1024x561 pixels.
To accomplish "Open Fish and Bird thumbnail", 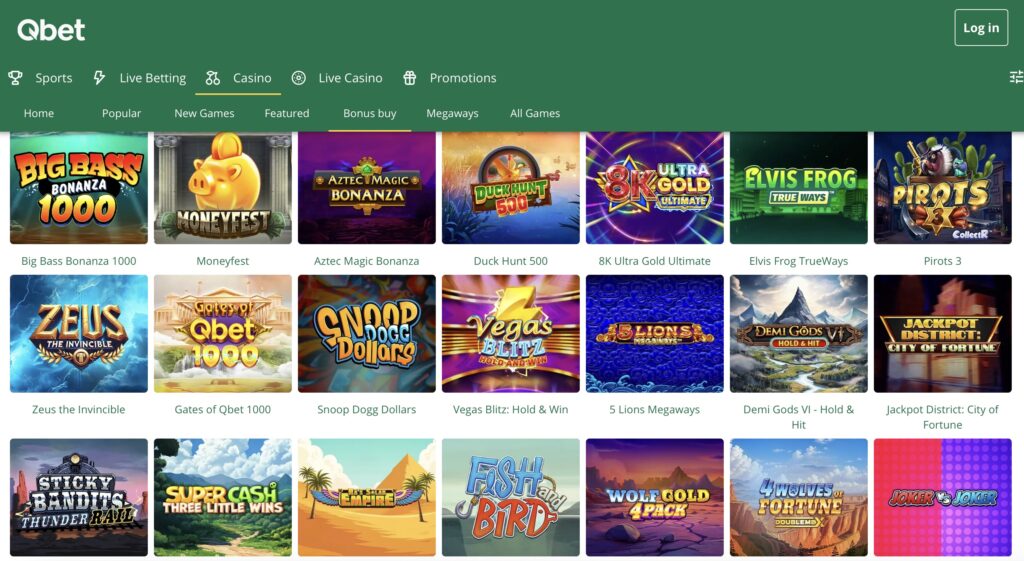I will [511, 498].
